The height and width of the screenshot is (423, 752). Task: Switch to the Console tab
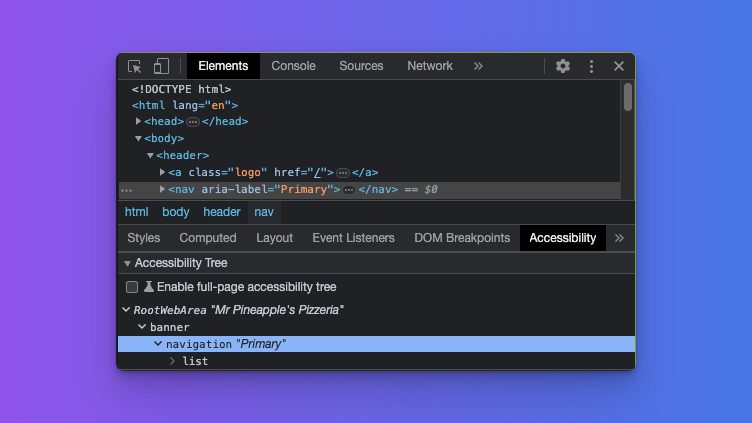tap(293, 66)
